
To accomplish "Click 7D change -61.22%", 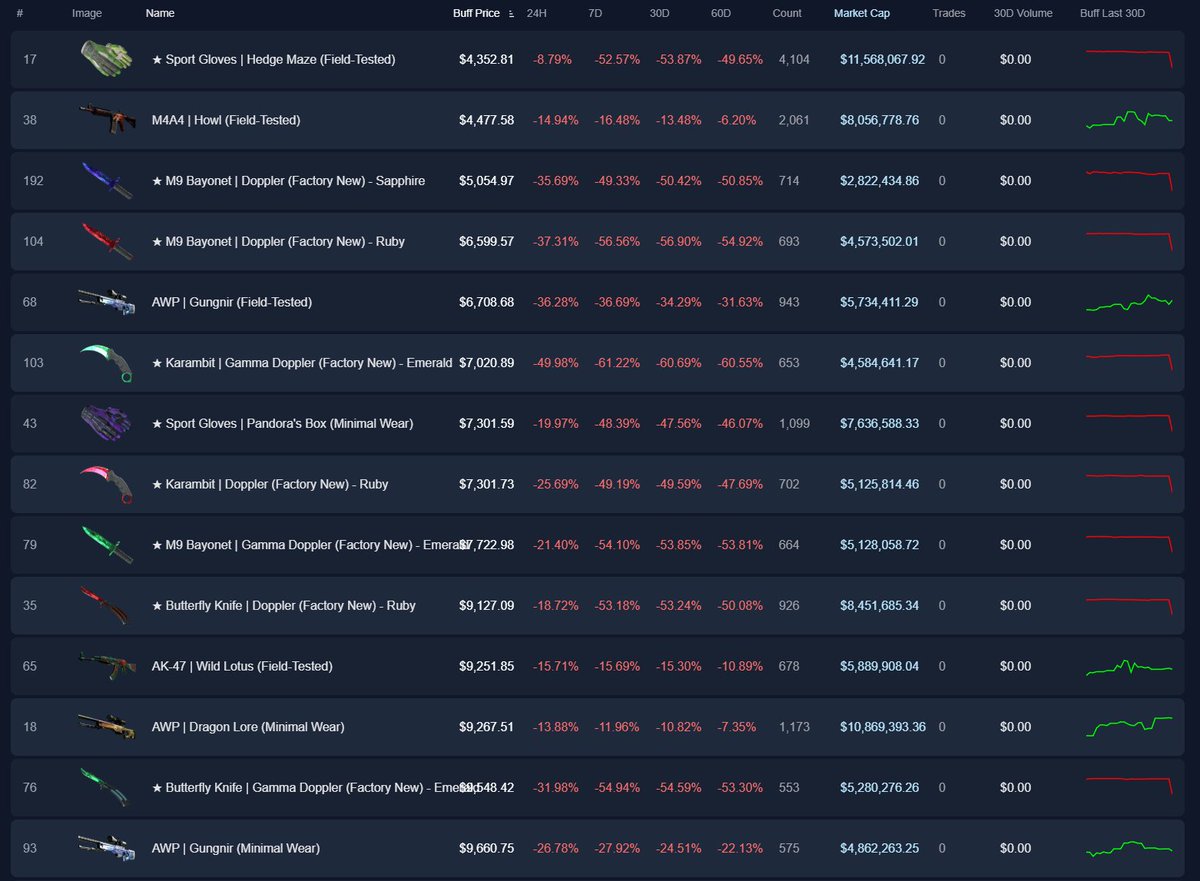I will coord(616,363).
